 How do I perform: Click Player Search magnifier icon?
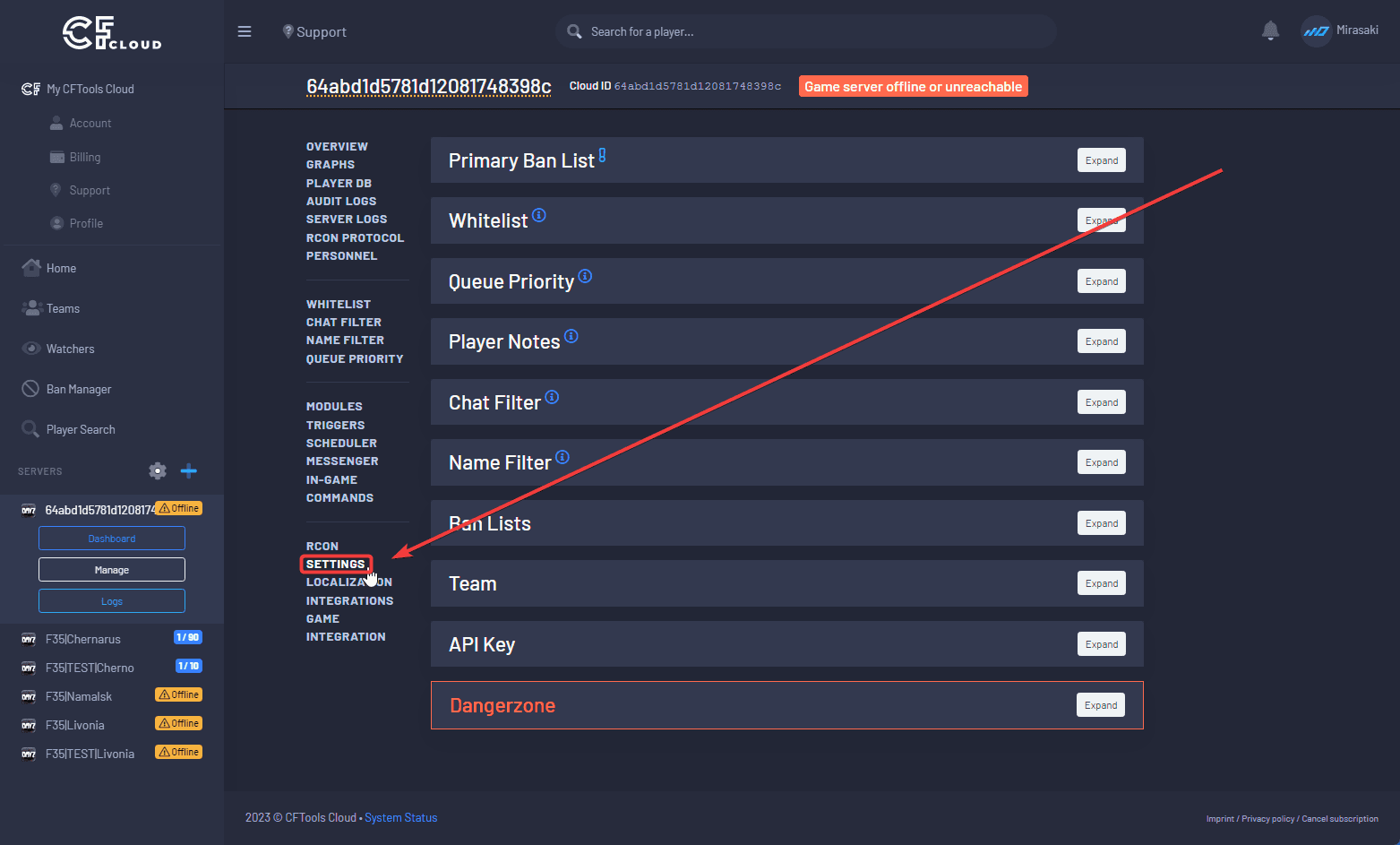pos(30,428)
